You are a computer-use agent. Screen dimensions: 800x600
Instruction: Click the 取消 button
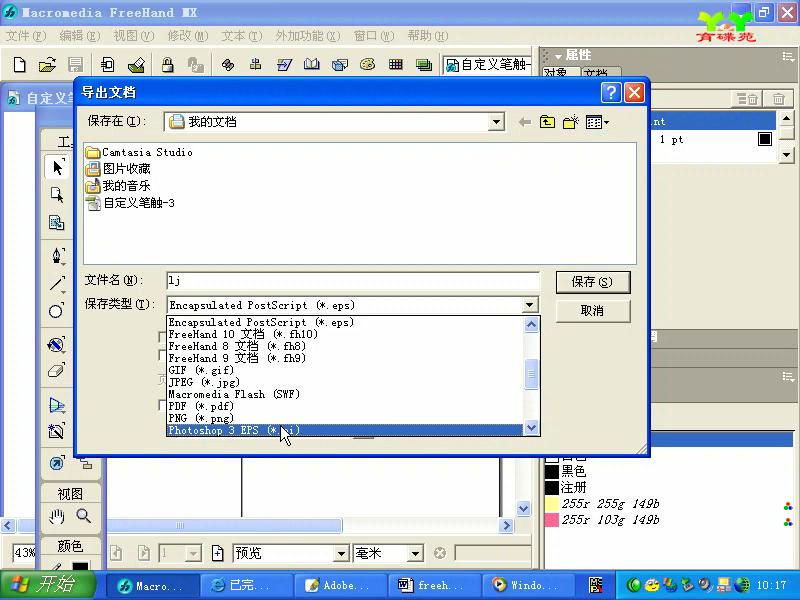(593, 311)
